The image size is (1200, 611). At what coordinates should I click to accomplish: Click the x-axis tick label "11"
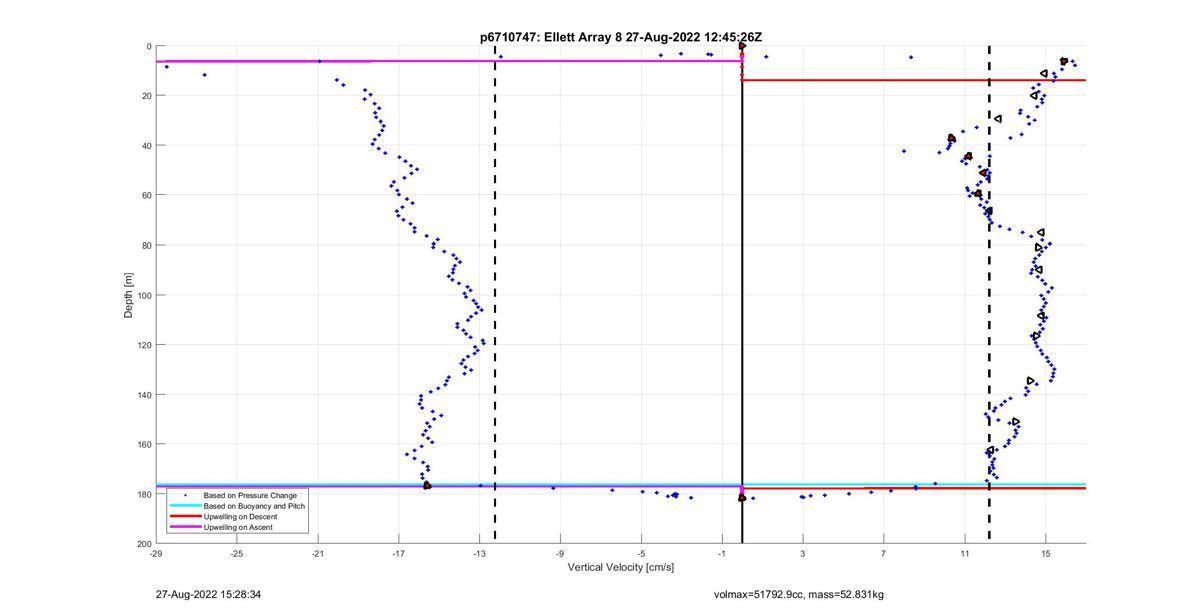coord(965,553)
